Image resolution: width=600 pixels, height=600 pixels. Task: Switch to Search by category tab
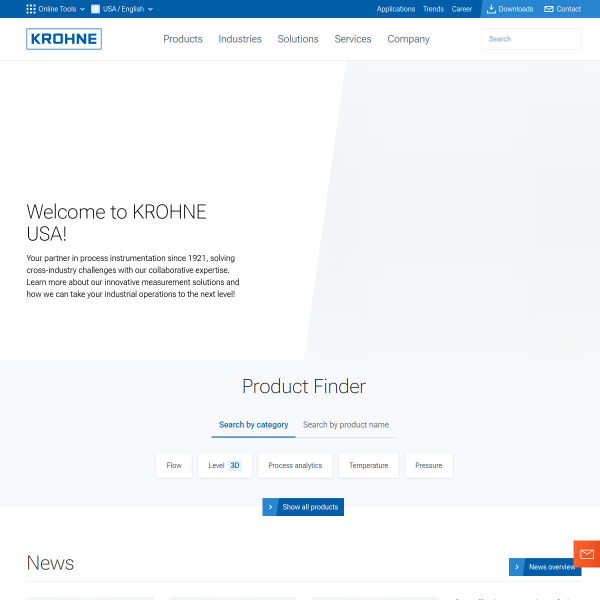point(253,425)
